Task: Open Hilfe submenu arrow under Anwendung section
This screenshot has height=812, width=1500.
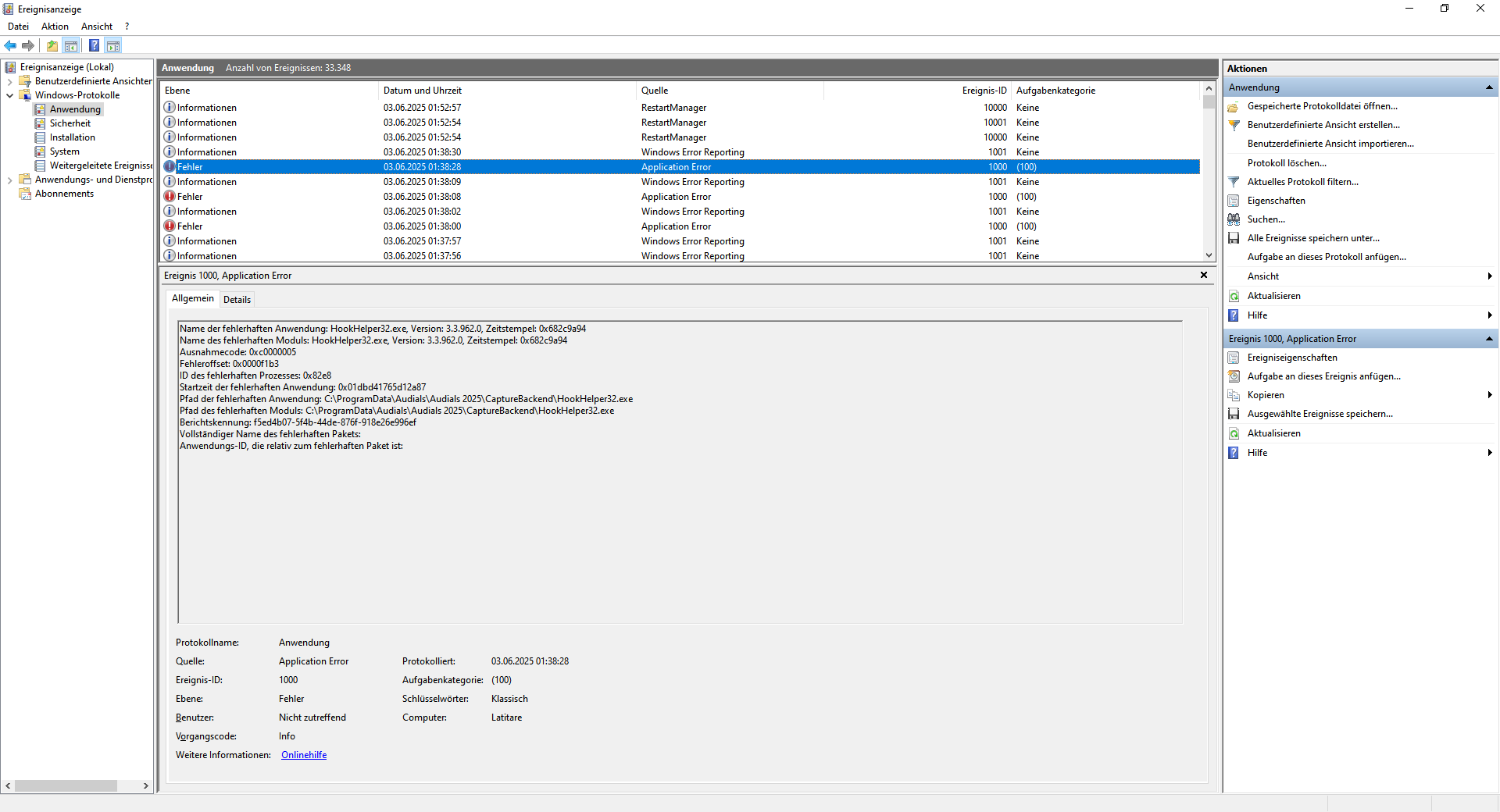Action: [1490, 315]
